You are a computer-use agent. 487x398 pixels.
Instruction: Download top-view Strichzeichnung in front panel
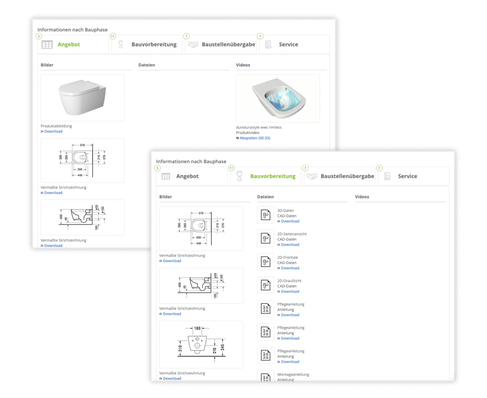tap(172, 261)
